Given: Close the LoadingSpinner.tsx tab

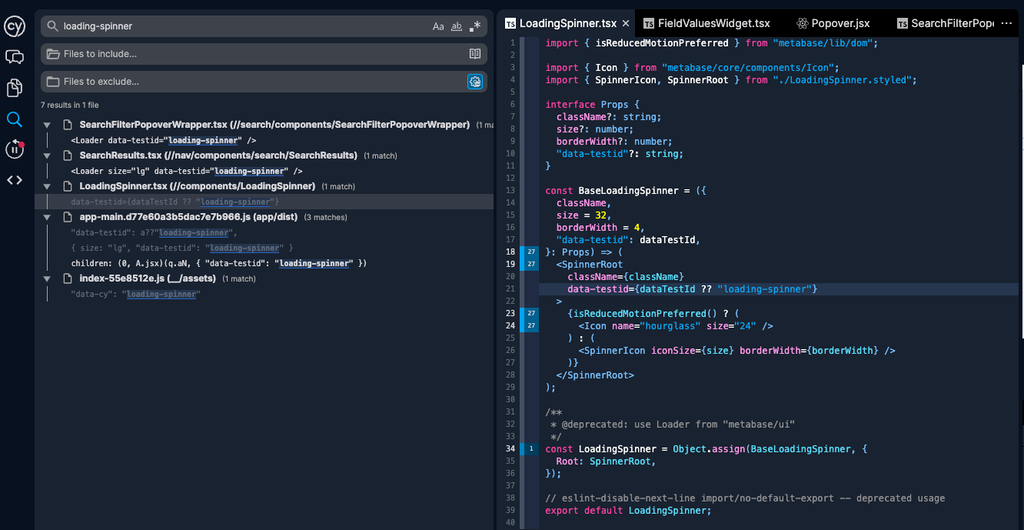Looking at the screenshot, I should coord(627,23).
